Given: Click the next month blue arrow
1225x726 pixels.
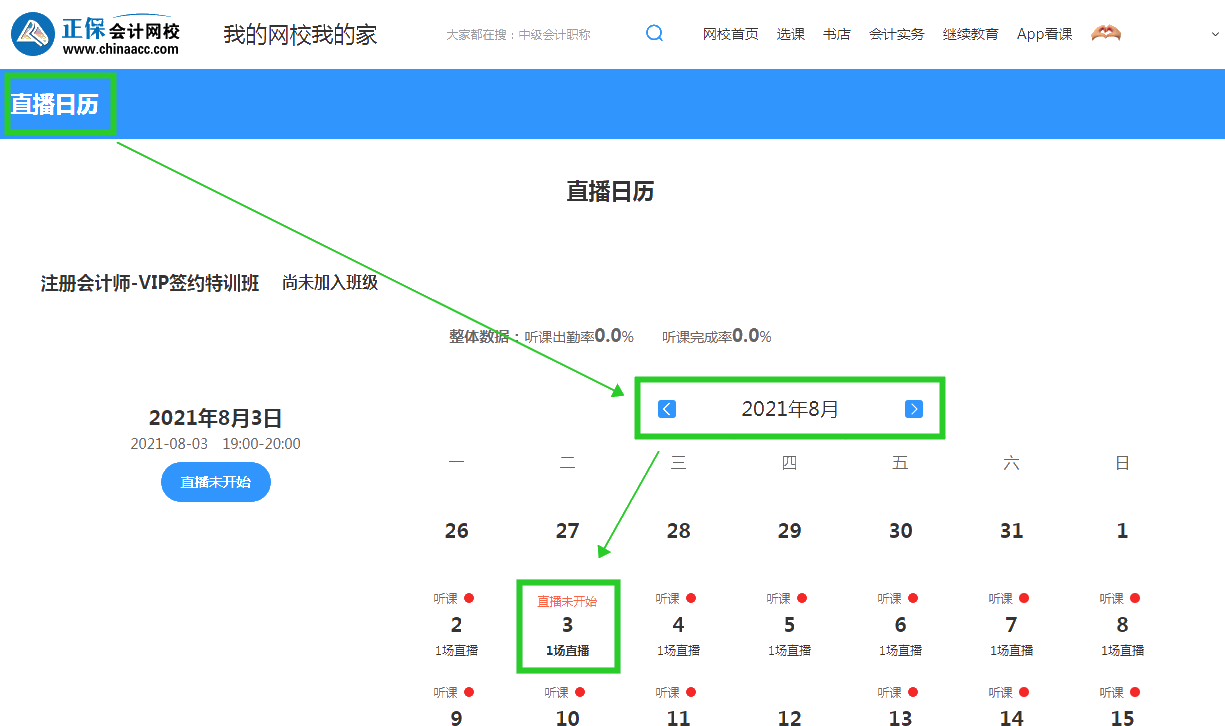Looking at the screenshot, I should pyautogui.click(x=913, y=408).
